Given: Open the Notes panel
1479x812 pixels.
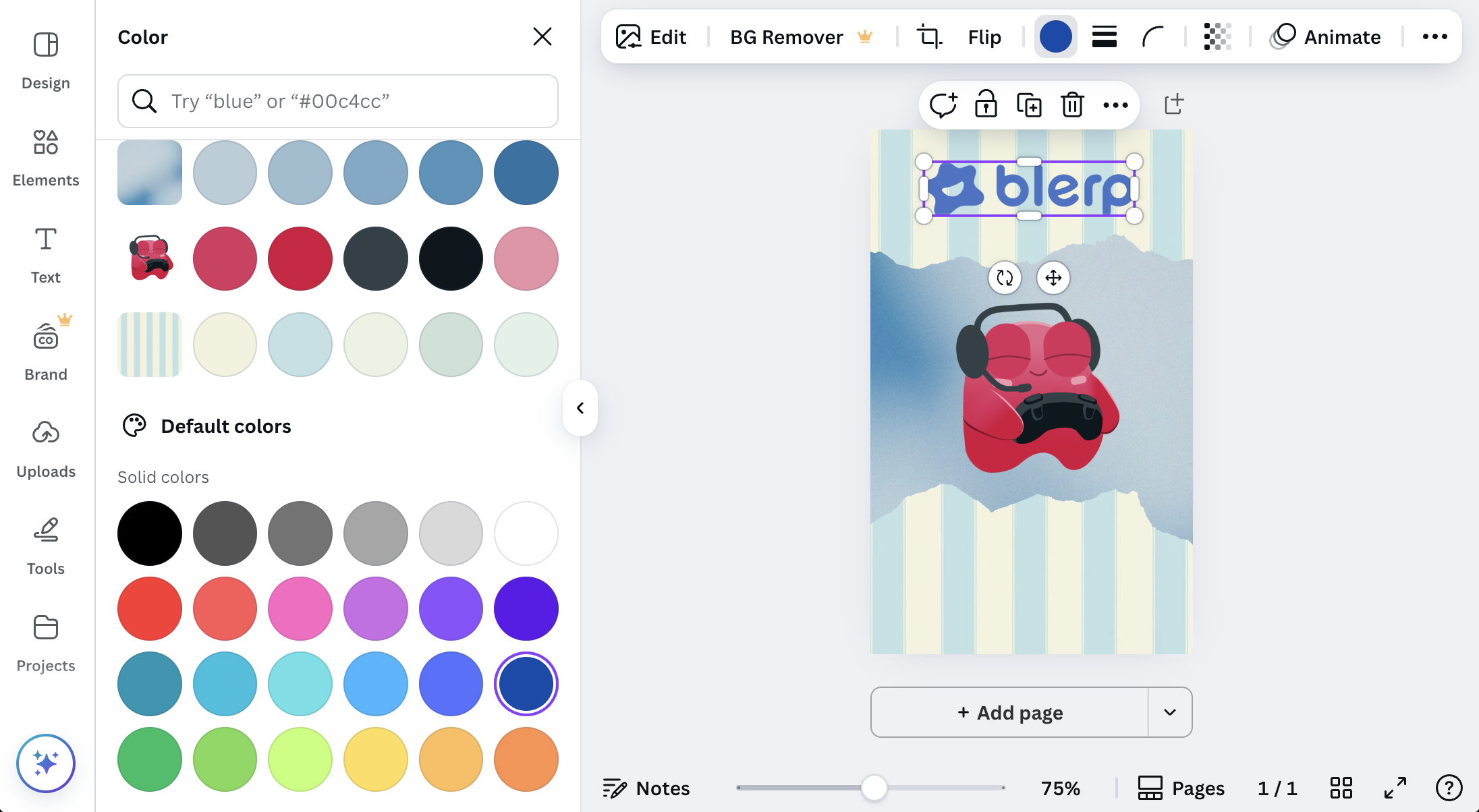Looking at the screenshot, I should coord(646,788).
